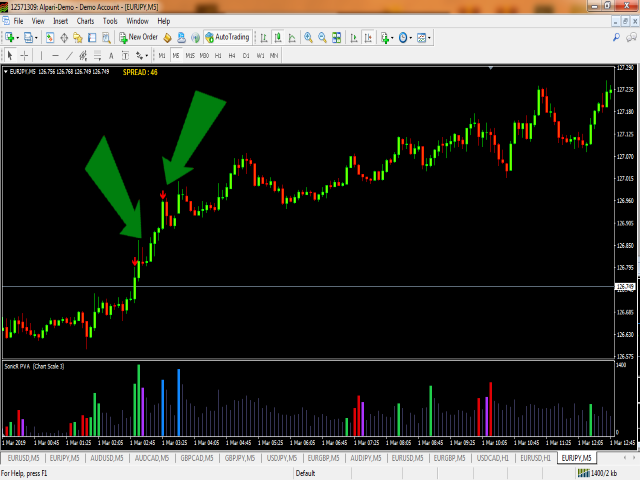Click the Templates toolbar icon
Viewport: 640px width, 480px height.
[x=421, y=38]
